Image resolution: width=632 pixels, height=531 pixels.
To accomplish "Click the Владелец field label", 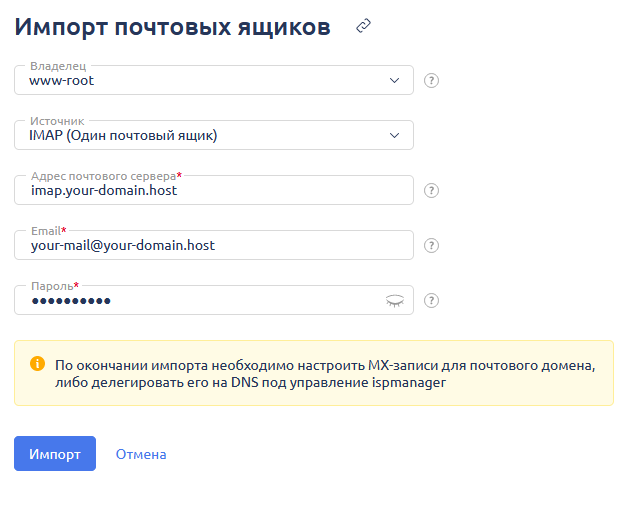I will [x=58, y=66].
